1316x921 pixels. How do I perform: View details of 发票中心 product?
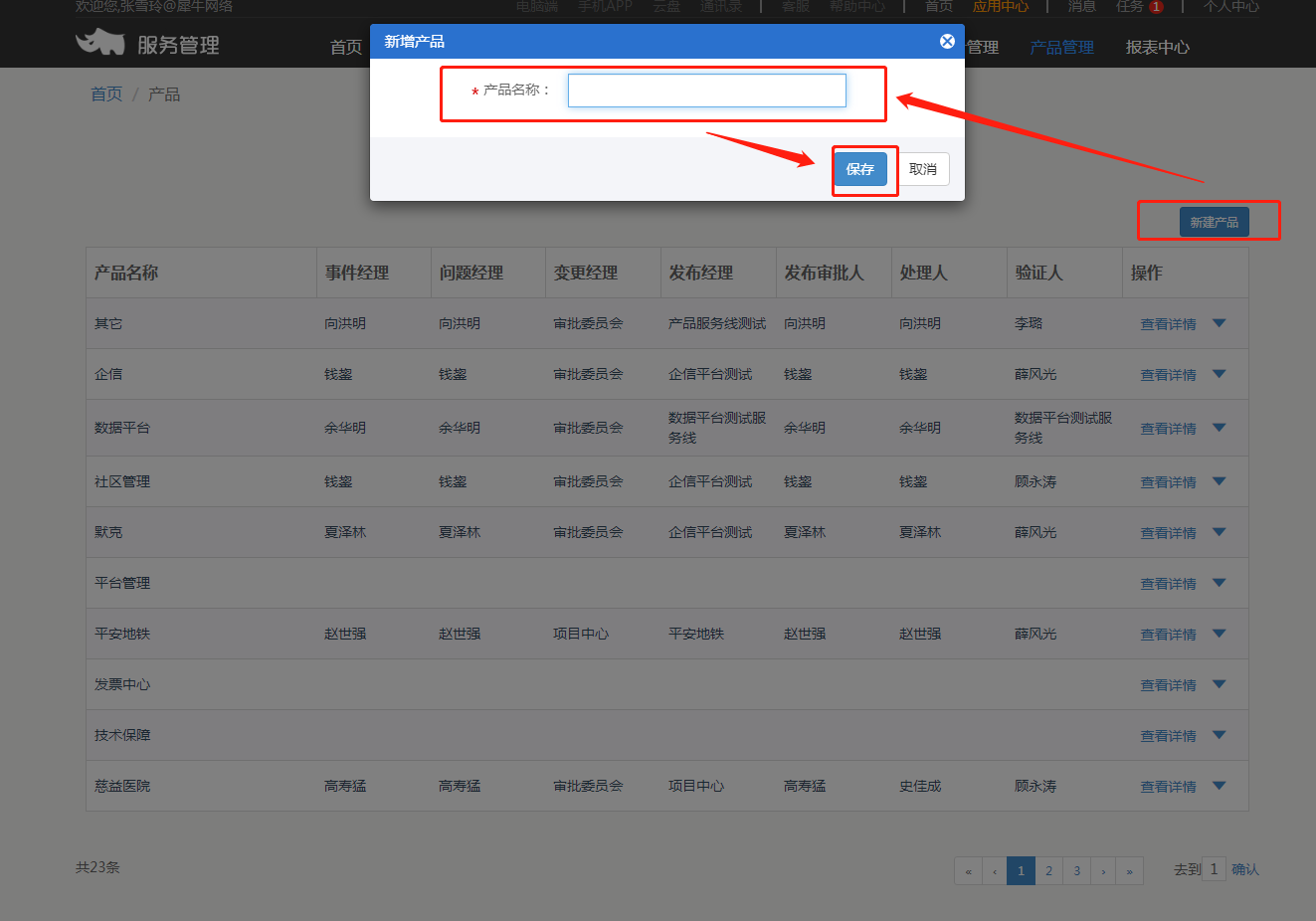pos(1168,685)
